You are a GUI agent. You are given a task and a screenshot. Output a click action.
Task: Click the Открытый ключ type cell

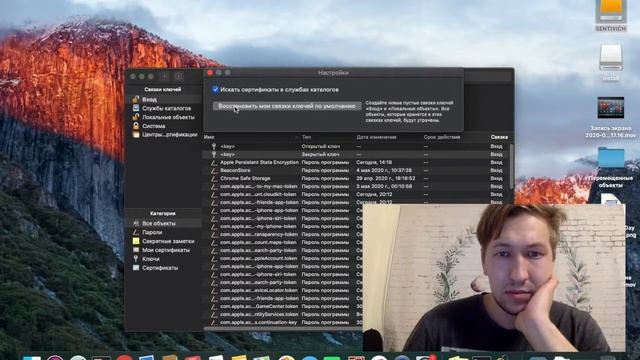[320, 146]
